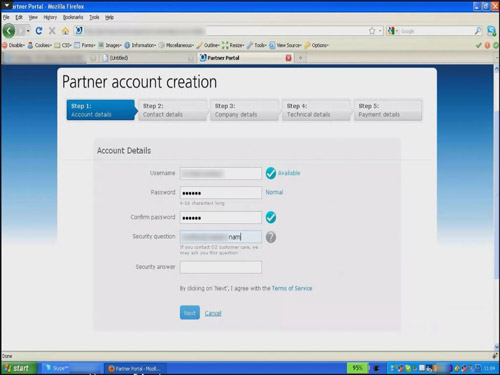Viewport: 500px width, 375px height.
Task: Open the View menu
Action: (33, 17)
